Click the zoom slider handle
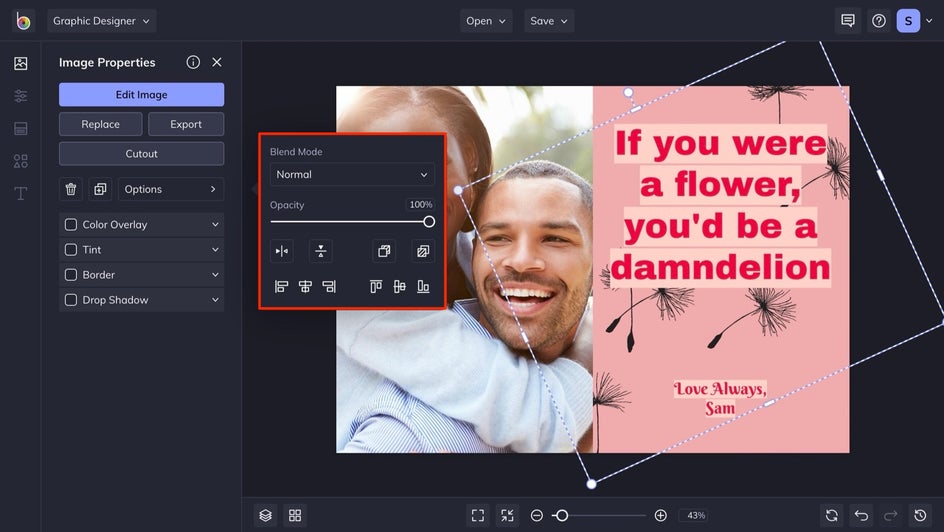The image size is (944, 532). [x=562, y=515]
